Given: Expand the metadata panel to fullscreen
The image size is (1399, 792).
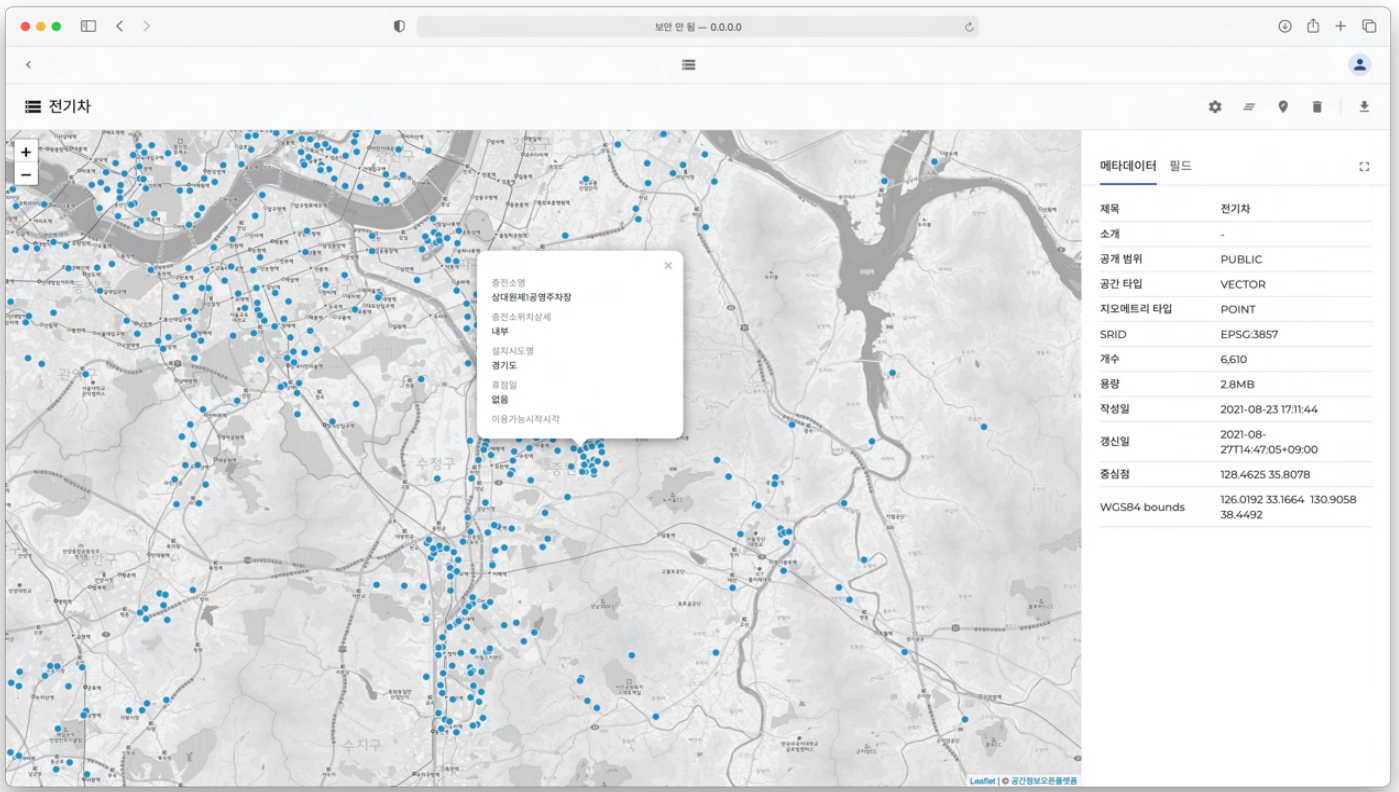Looking at the screenshot, I should [x=1364, y=167].
